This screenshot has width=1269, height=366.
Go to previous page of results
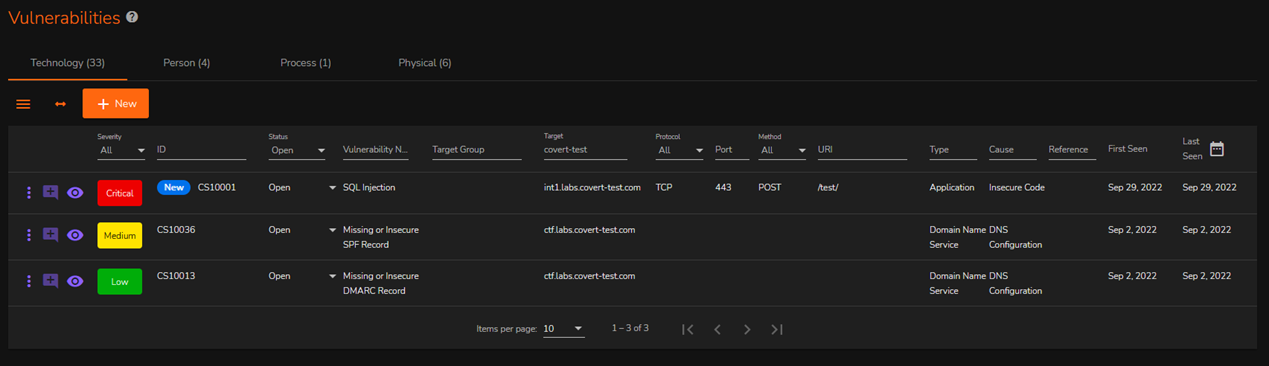(717, 329)
